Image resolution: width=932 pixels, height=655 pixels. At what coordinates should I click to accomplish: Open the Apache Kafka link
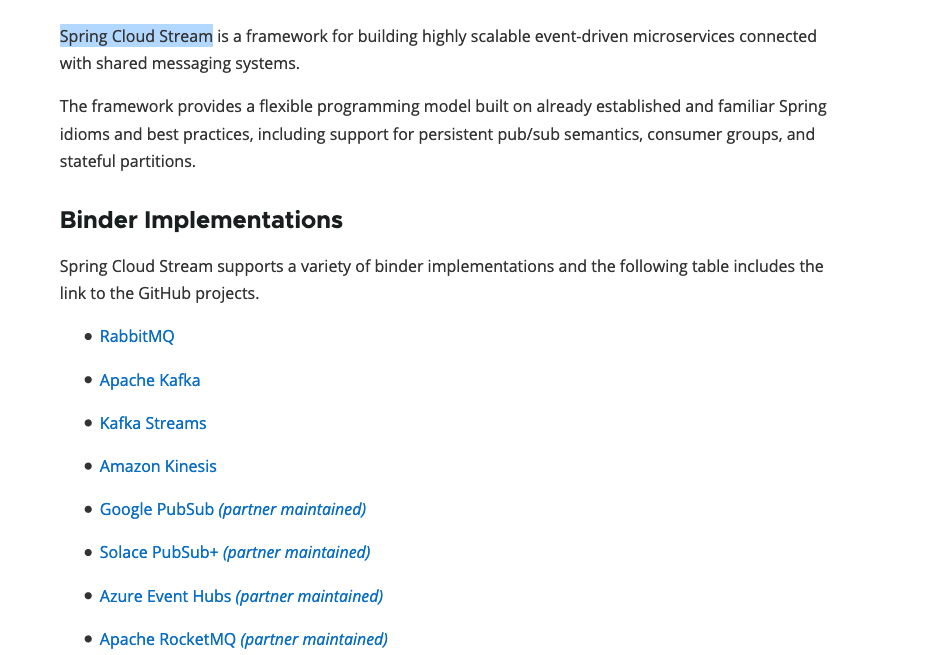coord(150,380)
